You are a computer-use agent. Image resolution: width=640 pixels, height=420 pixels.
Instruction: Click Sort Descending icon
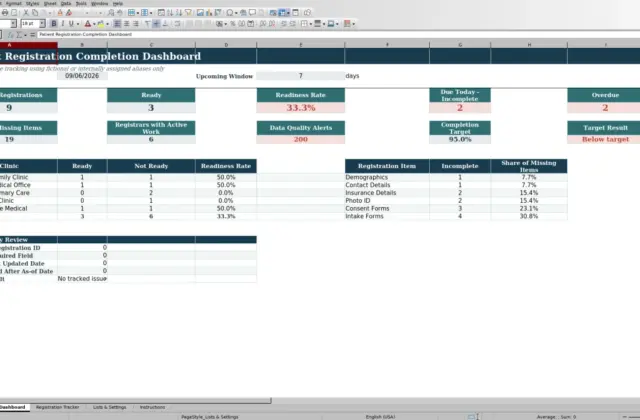pyautogui.click(x=179, y=13)
